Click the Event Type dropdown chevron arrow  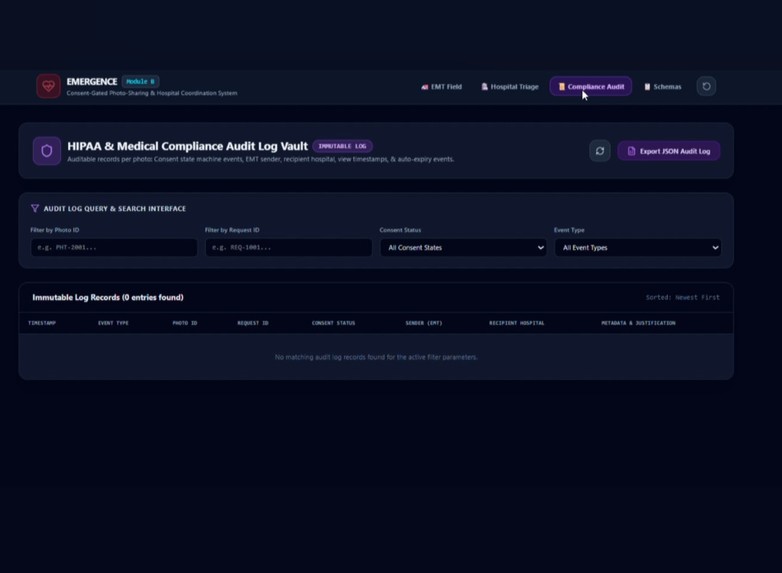715,247
